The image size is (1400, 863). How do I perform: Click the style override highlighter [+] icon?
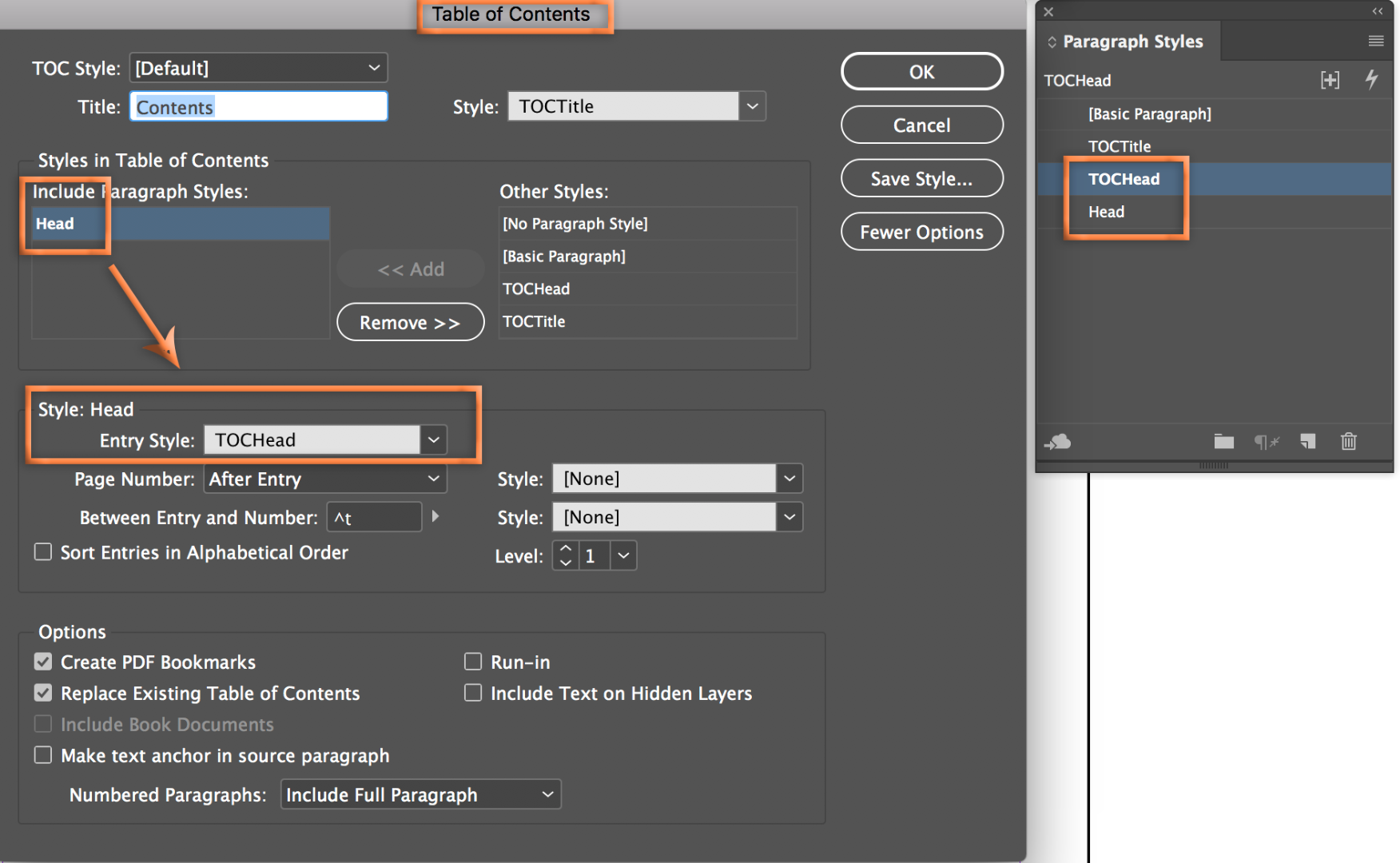tap(1330, 79)
